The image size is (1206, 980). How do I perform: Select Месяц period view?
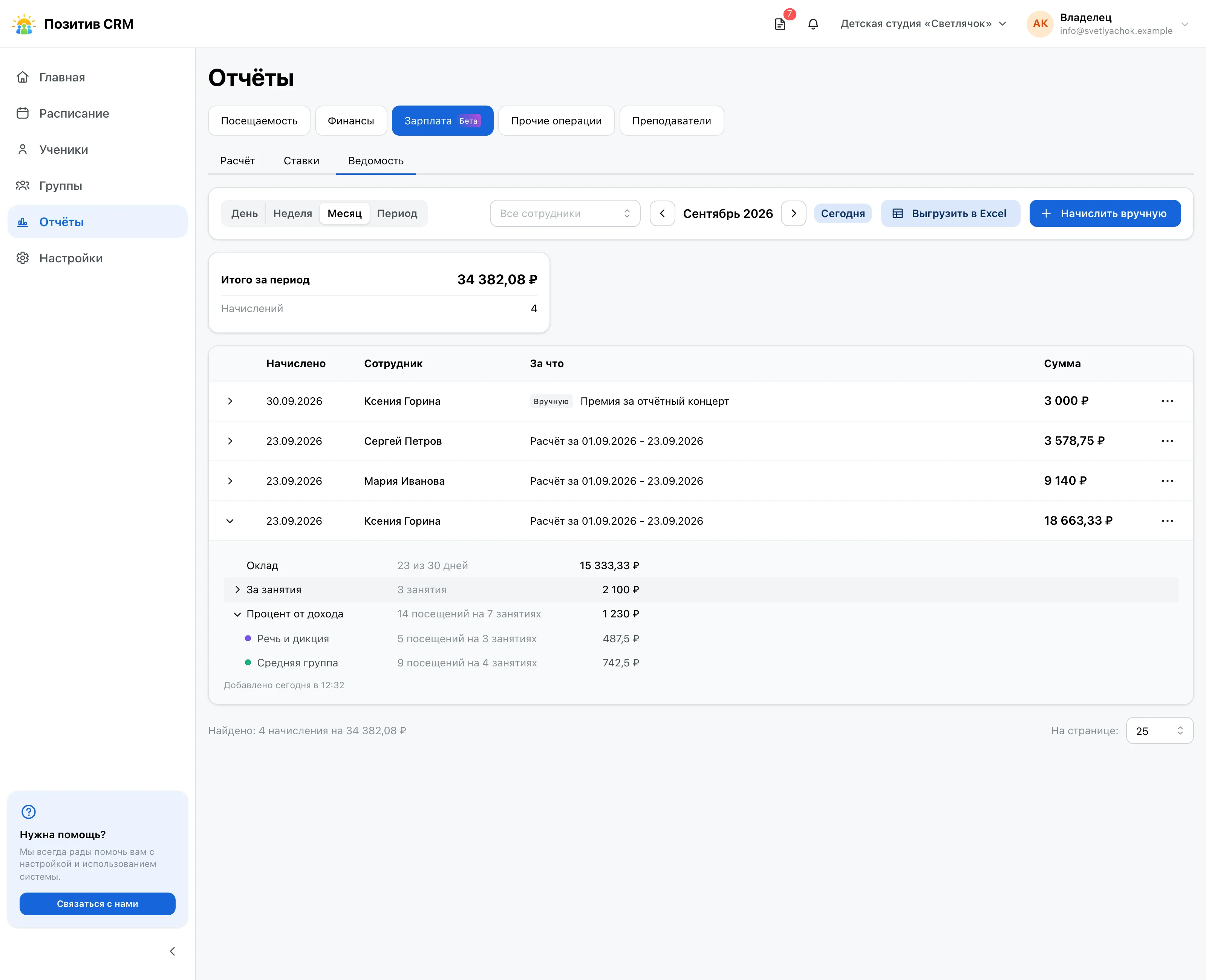pyautogui.click(x=344, y=213)
